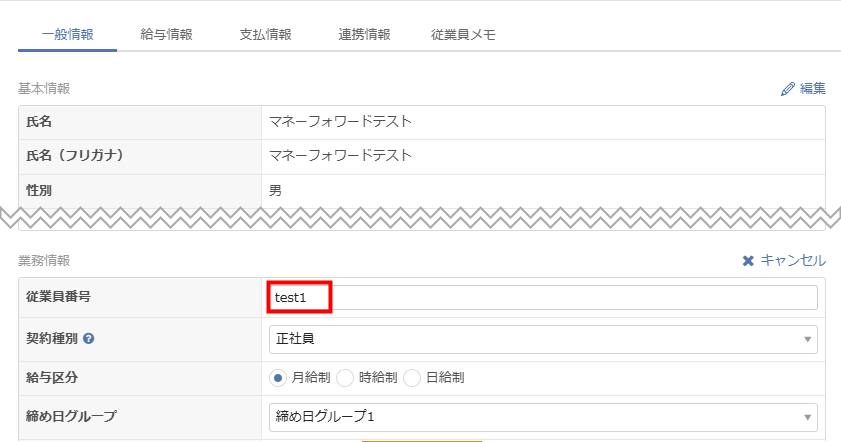Click the 従業員番号 input field
This screenshot has height=442, width=841.
coord(543,298)
